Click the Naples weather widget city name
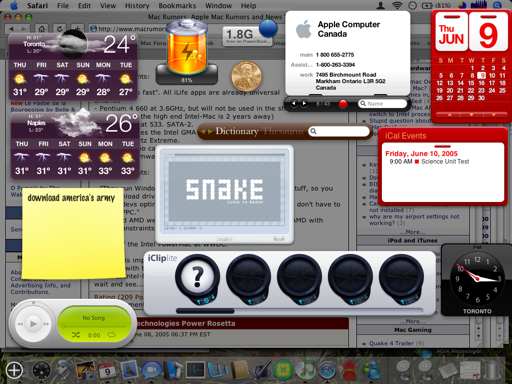 [36, 123]
